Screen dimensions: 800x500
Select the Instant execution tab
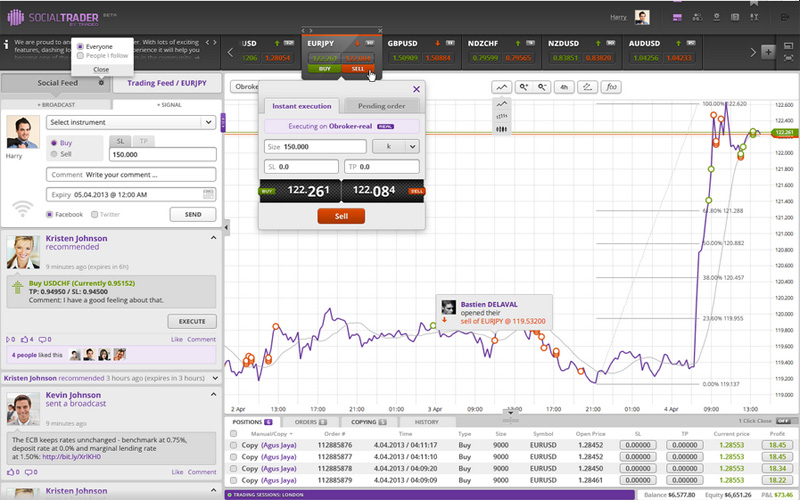pos(302,106)
